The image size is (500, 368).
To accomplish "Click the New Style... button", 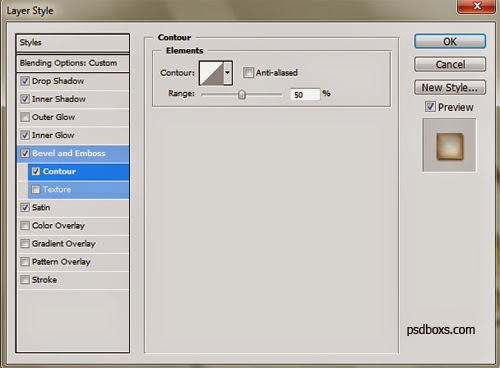I will click(x=450, y=87).
